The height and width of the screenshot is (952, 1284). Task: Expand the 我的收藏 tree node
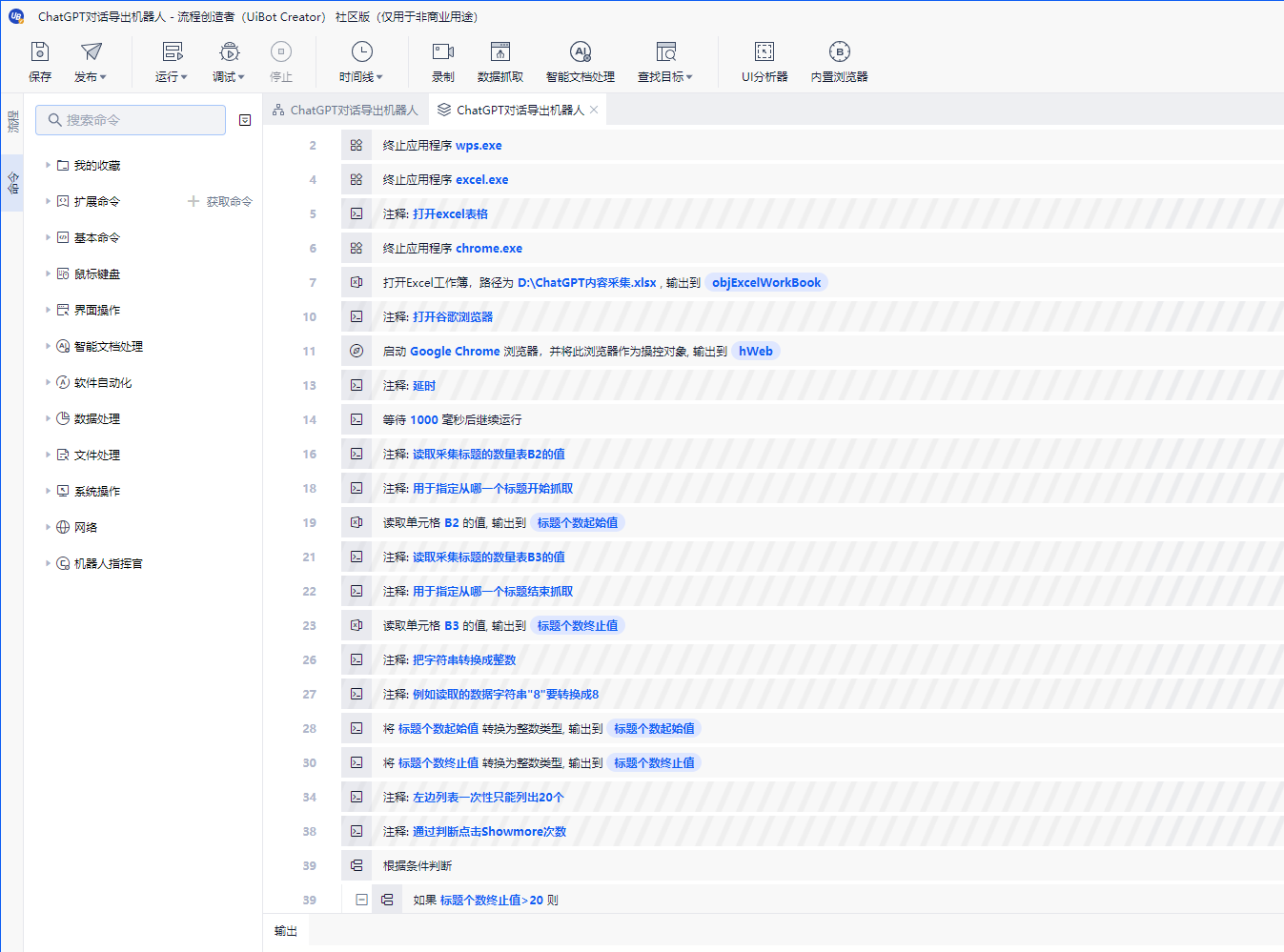pos(48,165)
